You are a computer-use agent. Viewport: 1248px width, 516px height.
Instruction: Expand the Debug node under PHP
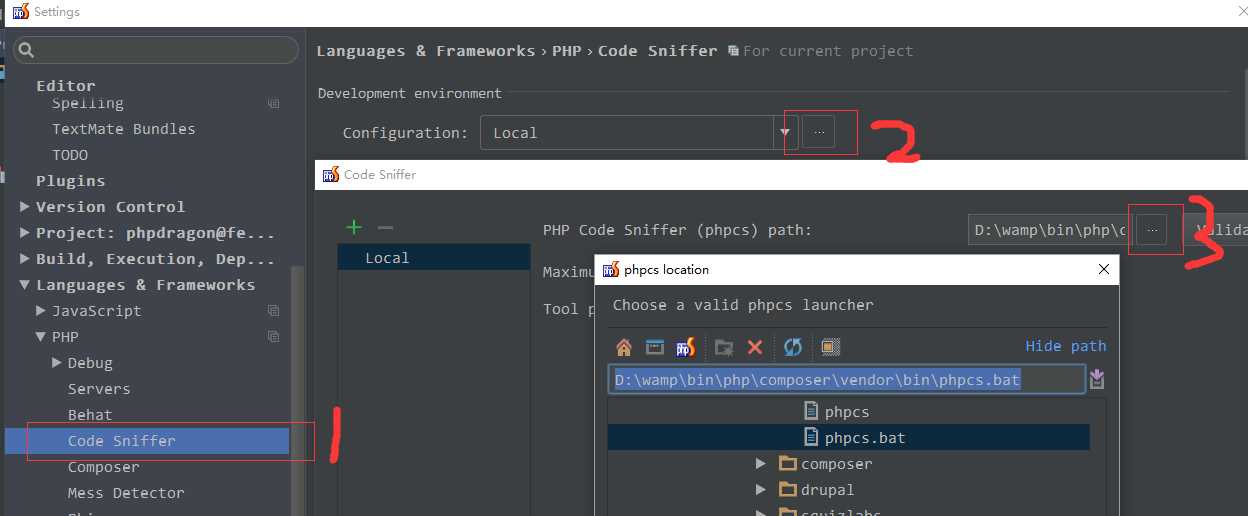(57, 363)
